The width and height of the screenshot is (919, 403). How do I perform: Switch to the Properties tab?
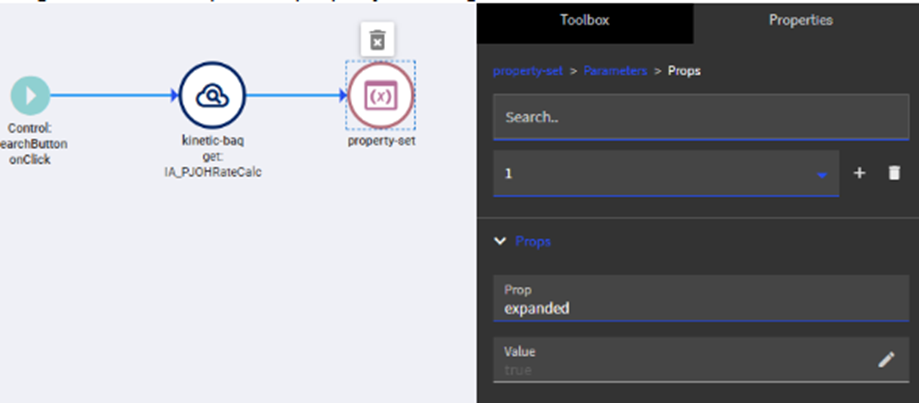pos(800,20)
